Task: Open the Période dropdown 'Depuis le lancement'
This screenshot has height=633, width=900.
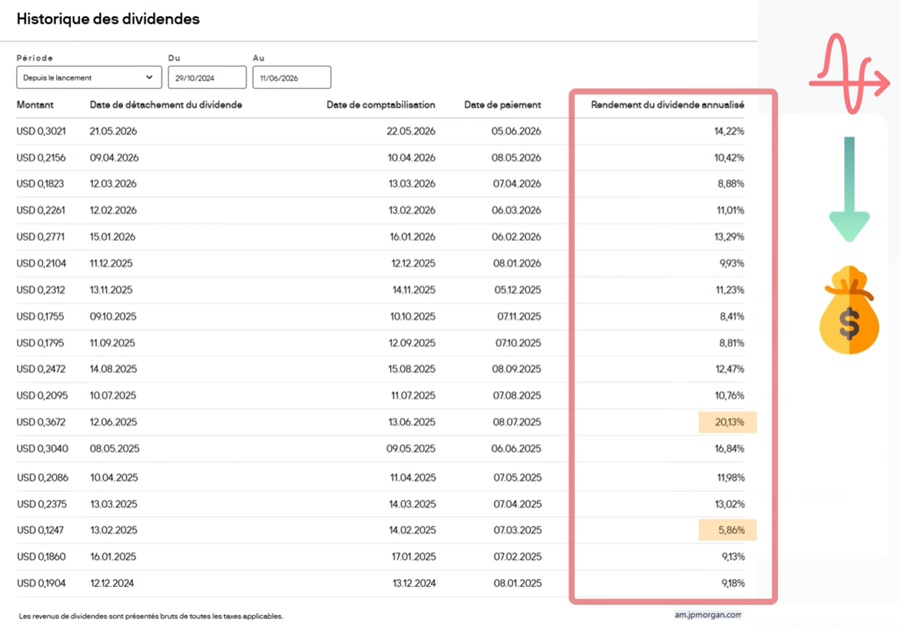Action: (89, 77)
